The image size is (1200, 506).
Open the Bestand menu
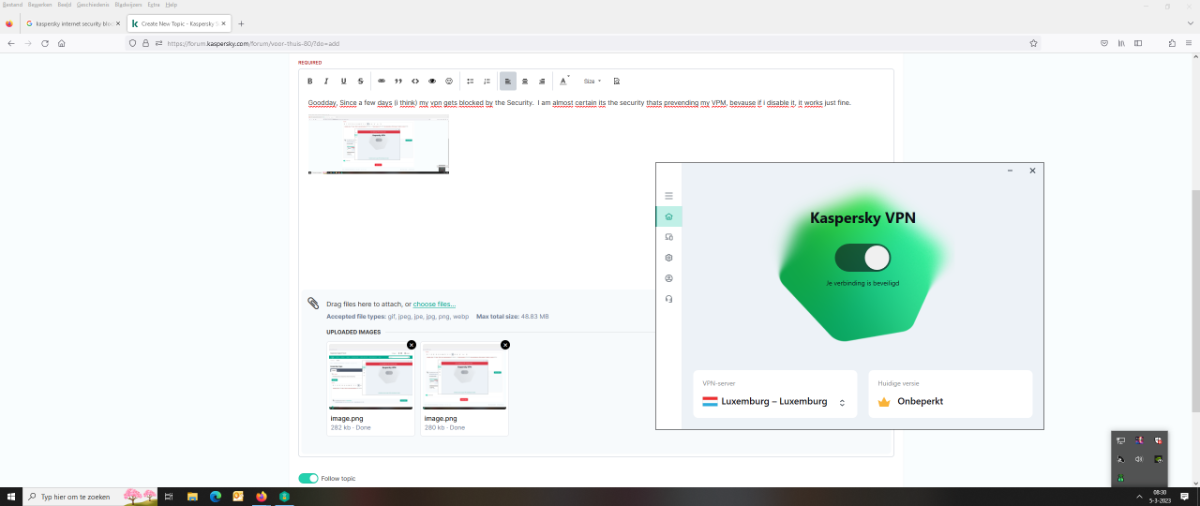tap(12, 4)
